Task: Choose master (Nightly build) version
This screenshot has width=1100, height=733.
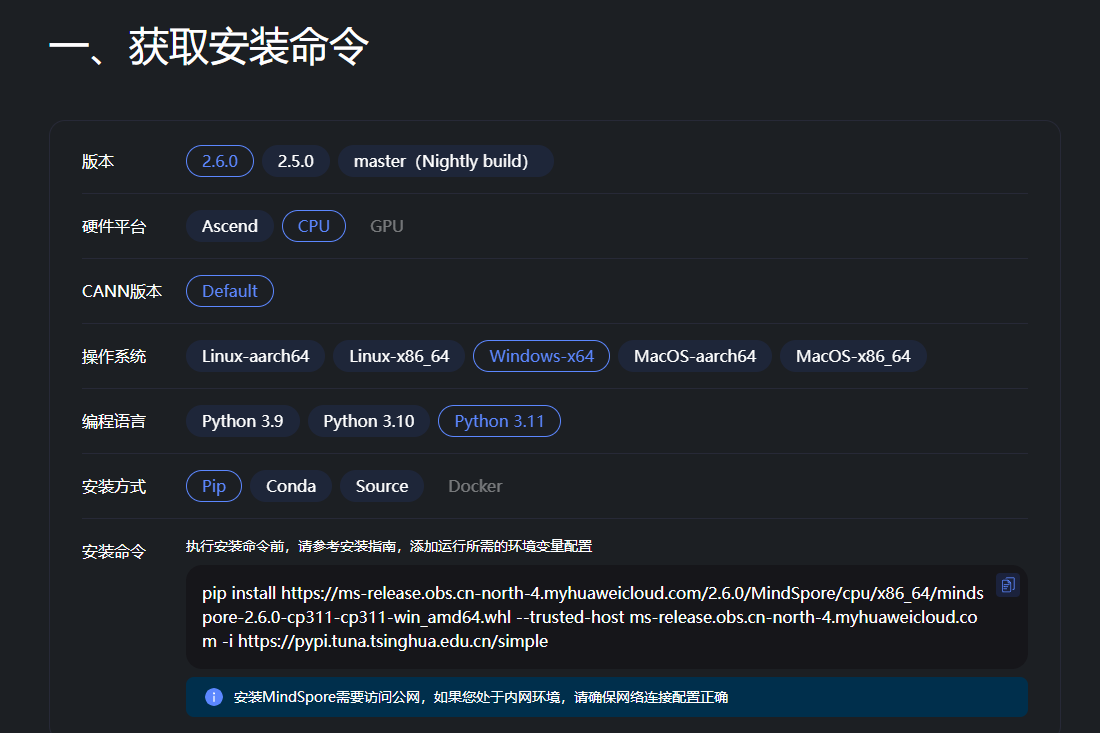Action: click(x=445, y=161)
